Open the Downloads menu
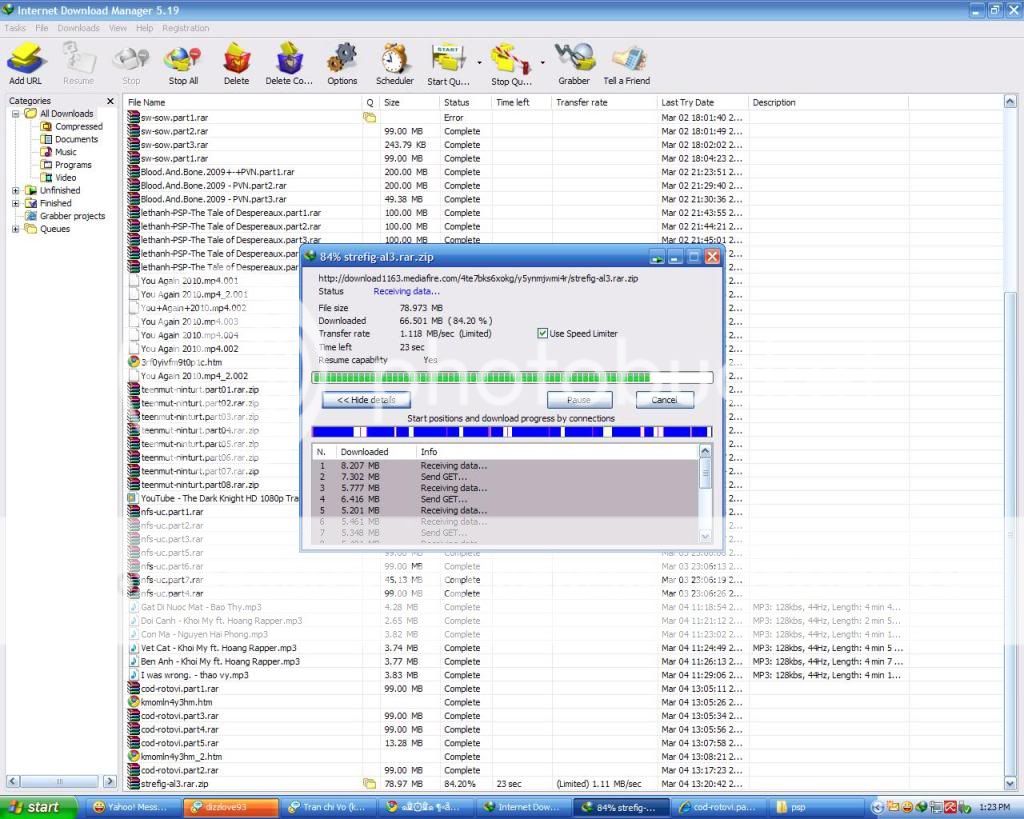This screenshot has height=819, width=1024. (x=78, y=28)
